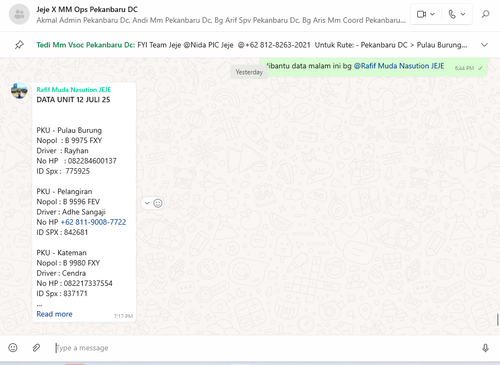Open the Jeje X MM Ops Pekanbaru DC group title
The width and height of the screenshot is (500, 365).
coord(87,9)
